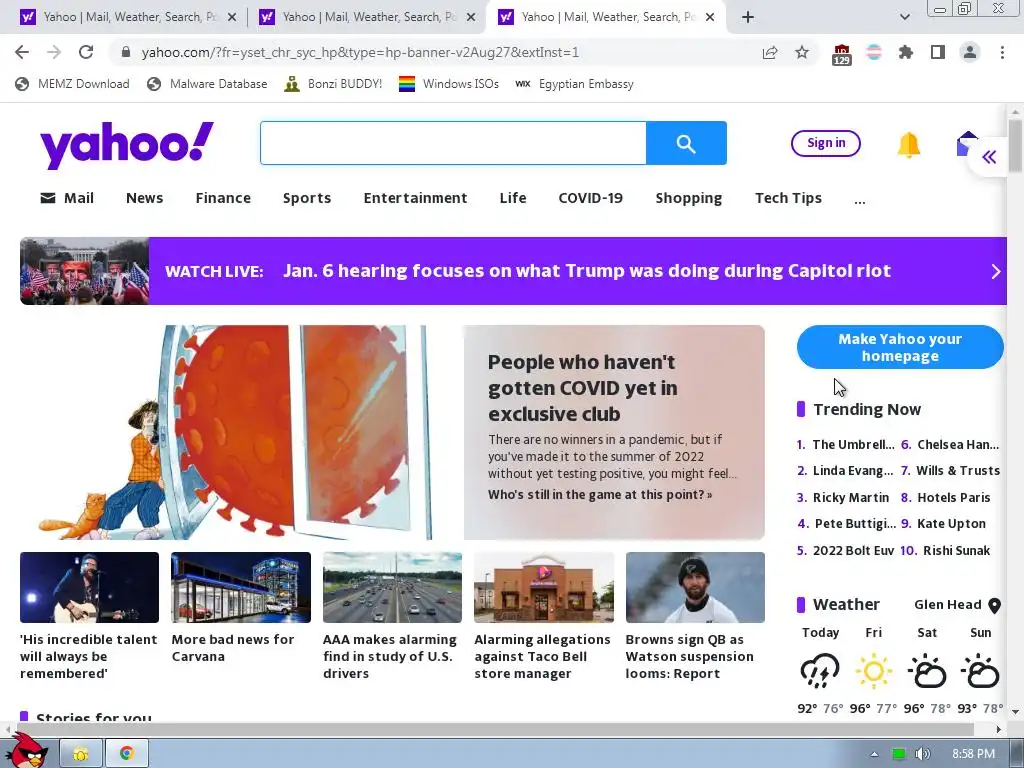Click the taskbar clock showing 8:58 PM
1024x768 pixels.
click(973, 754)
